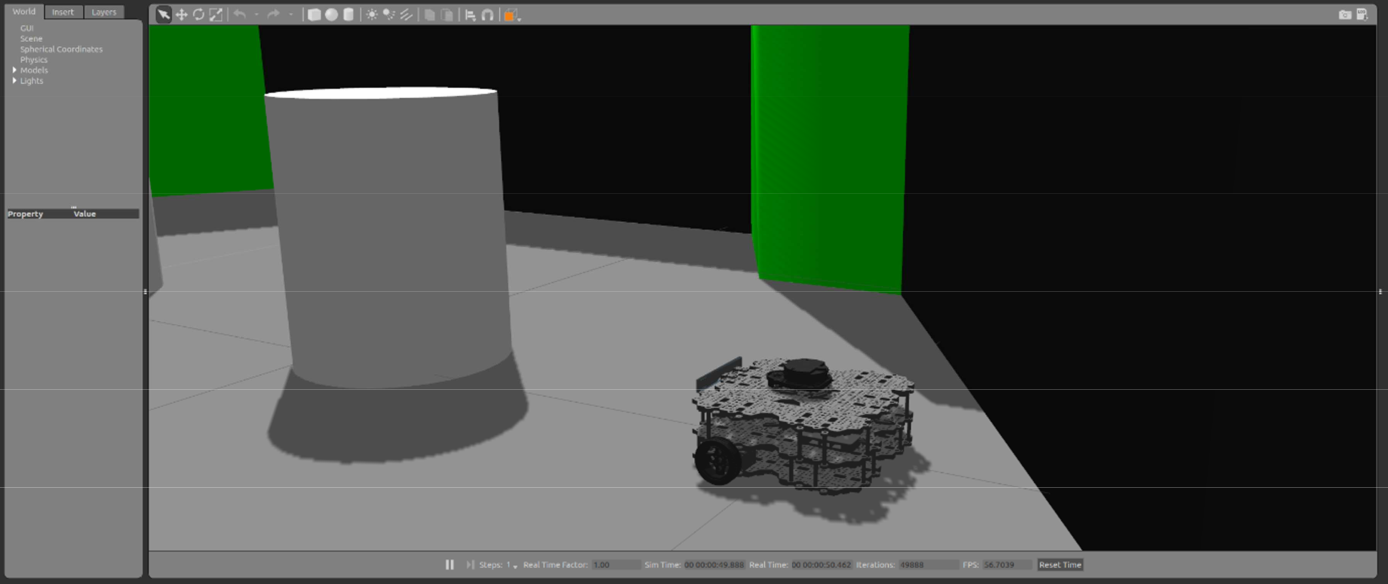Activate the rotate mode tool
Viewport: 1388px width, 584px height.
pos(198,15)
